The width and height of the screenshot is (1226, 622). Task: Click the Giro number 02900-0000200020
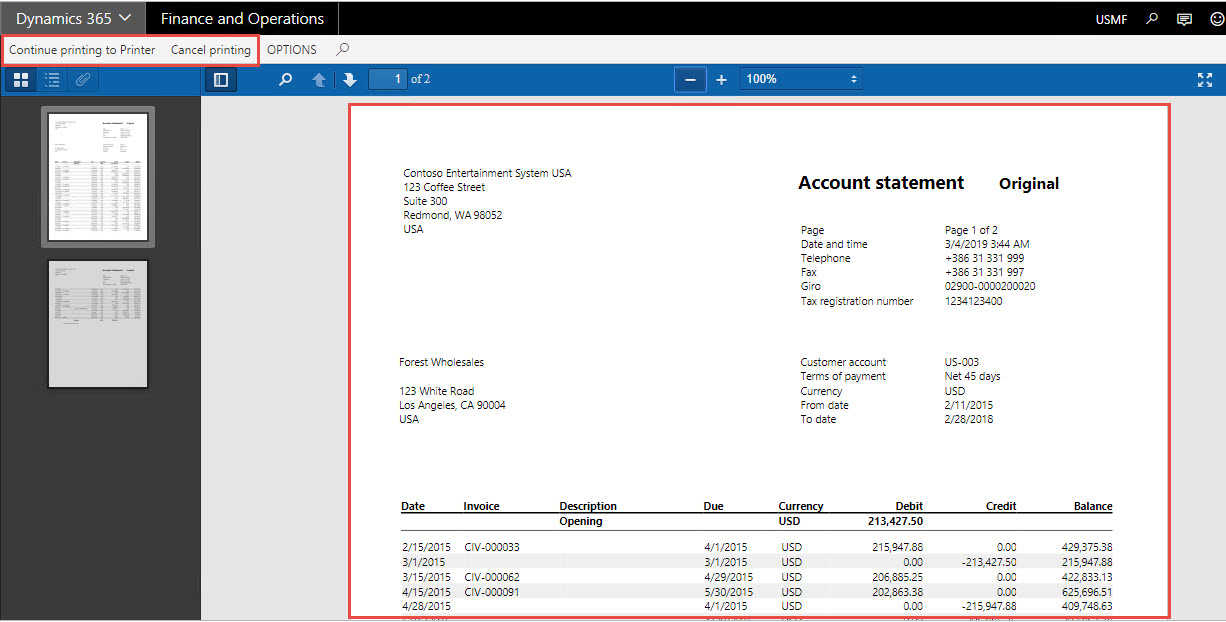[x=990, y=286]
